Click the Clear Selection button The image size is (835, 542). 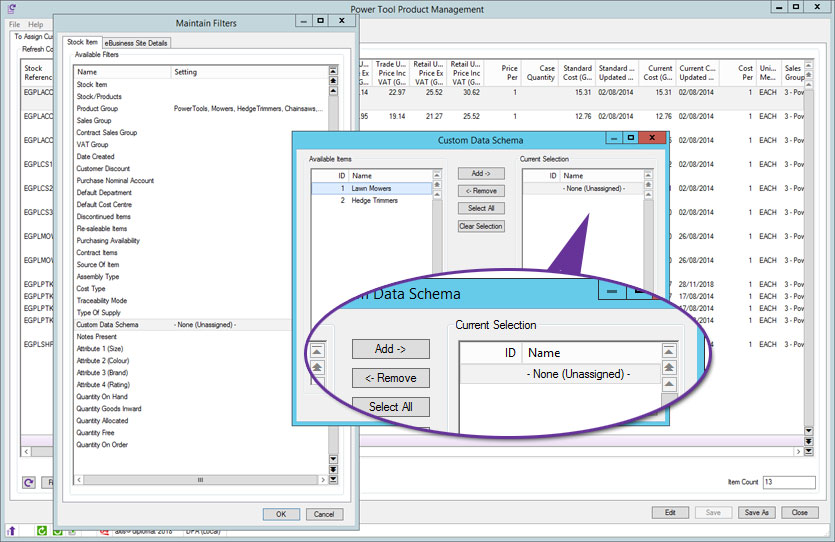click(x=481, y=226)
